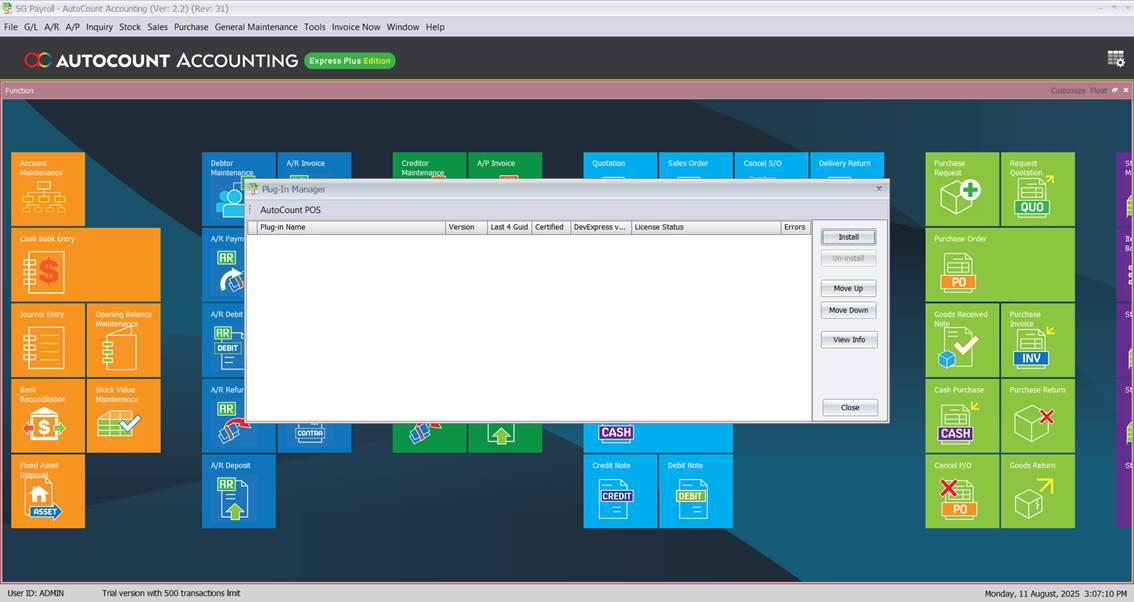This screenshot has height=602, width=1134.
Task: Click the License Status column header
Action: (x=706, y=227)
